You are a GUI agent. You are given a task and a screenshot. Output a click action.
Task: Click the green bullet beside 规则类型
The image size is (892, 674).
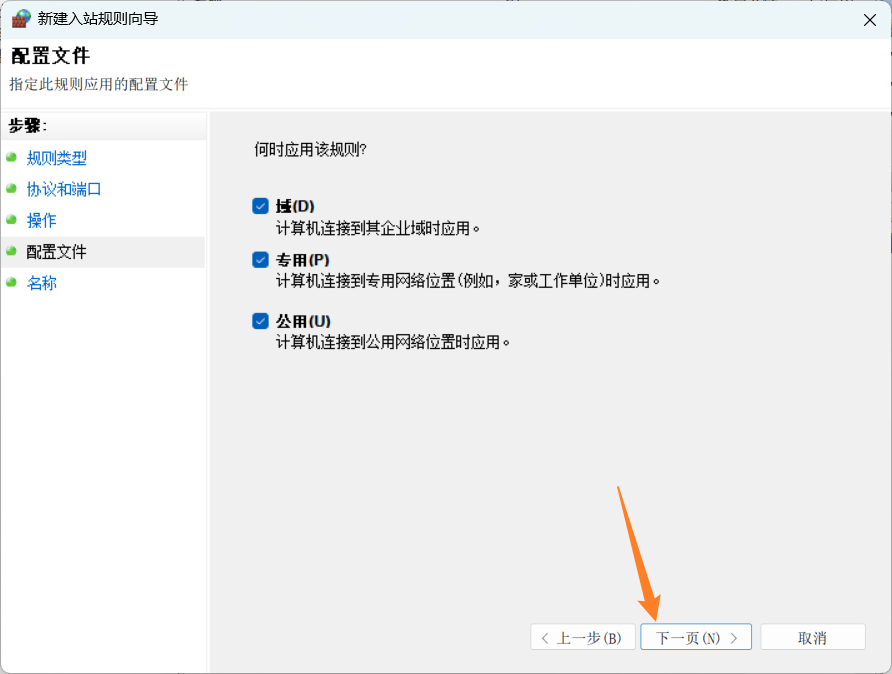click(x=11, y=158)
